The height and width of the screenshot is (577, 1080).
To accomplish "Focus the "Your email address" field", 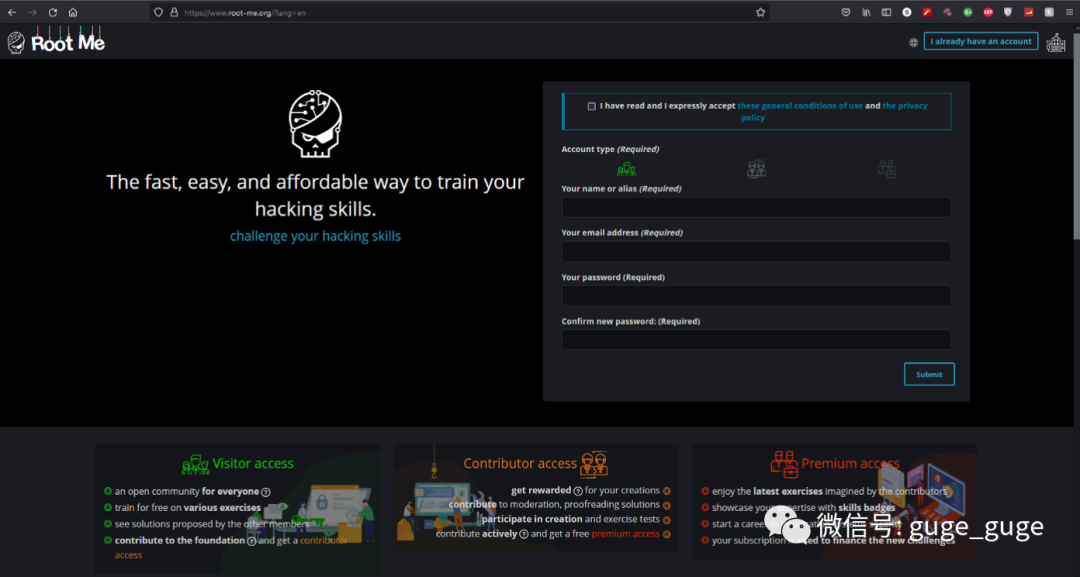I will (x=756, y=251).
